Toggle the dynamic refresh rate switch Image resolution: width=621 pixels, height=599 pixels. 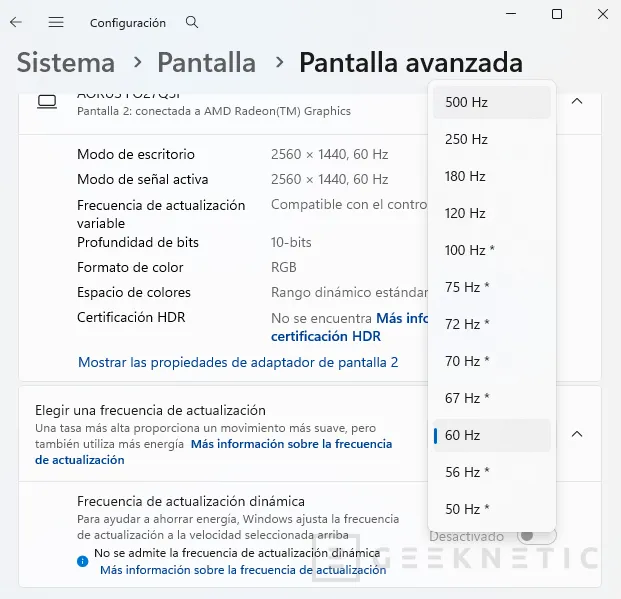536,536
